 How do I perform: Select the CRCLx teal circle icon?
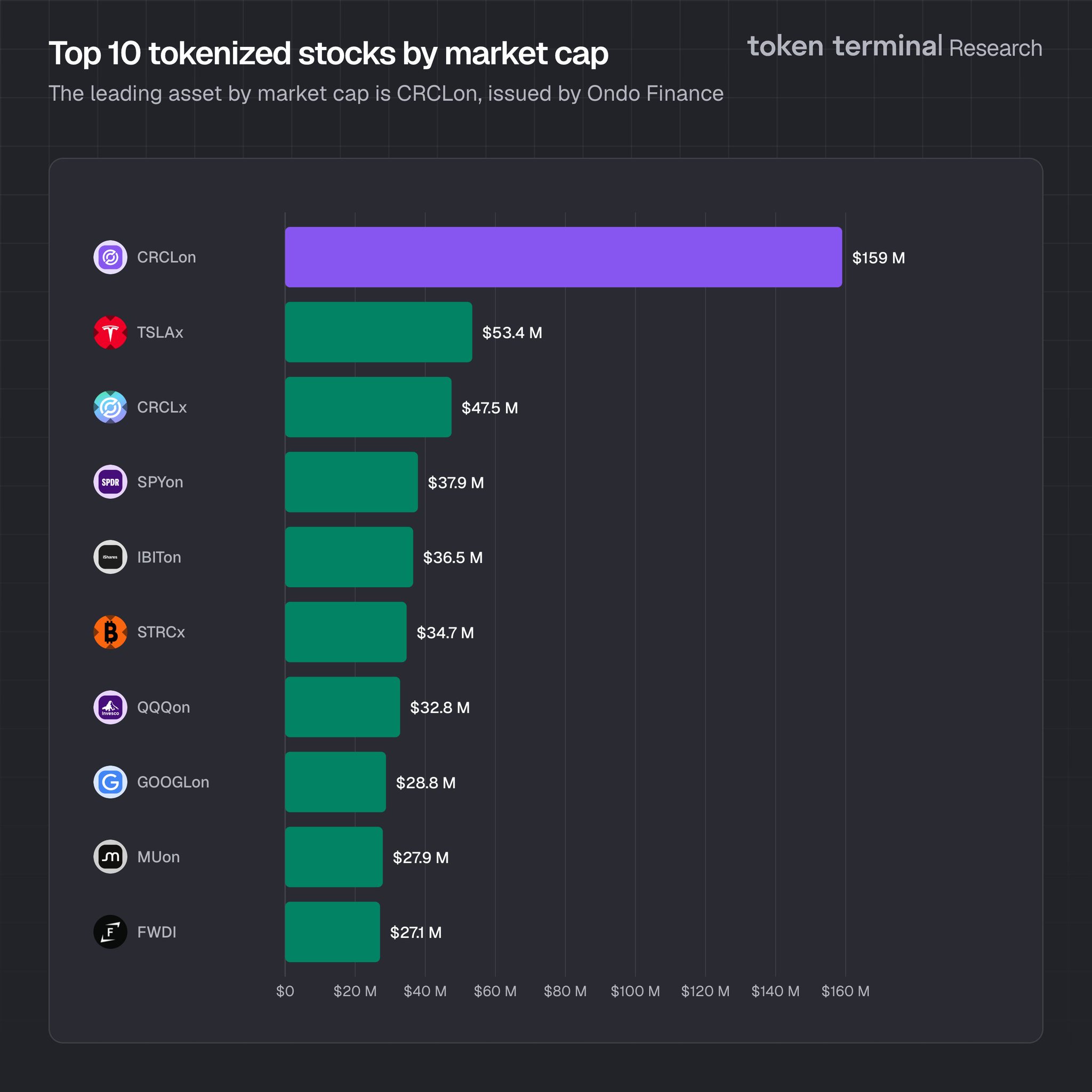tap(110, 407)
